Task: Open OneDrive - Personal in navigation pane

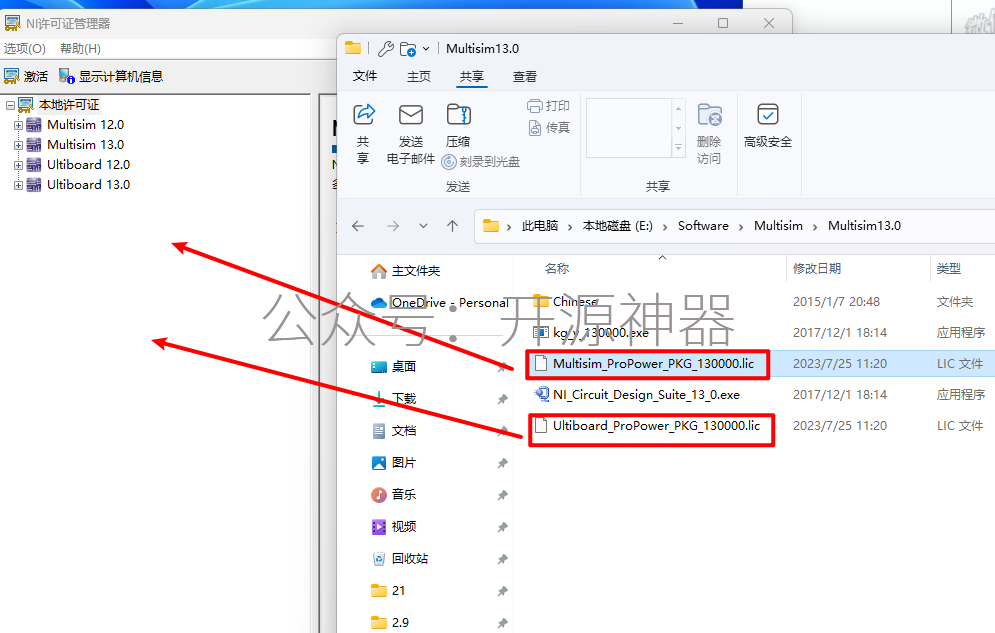Action: (x=440, y=303)
